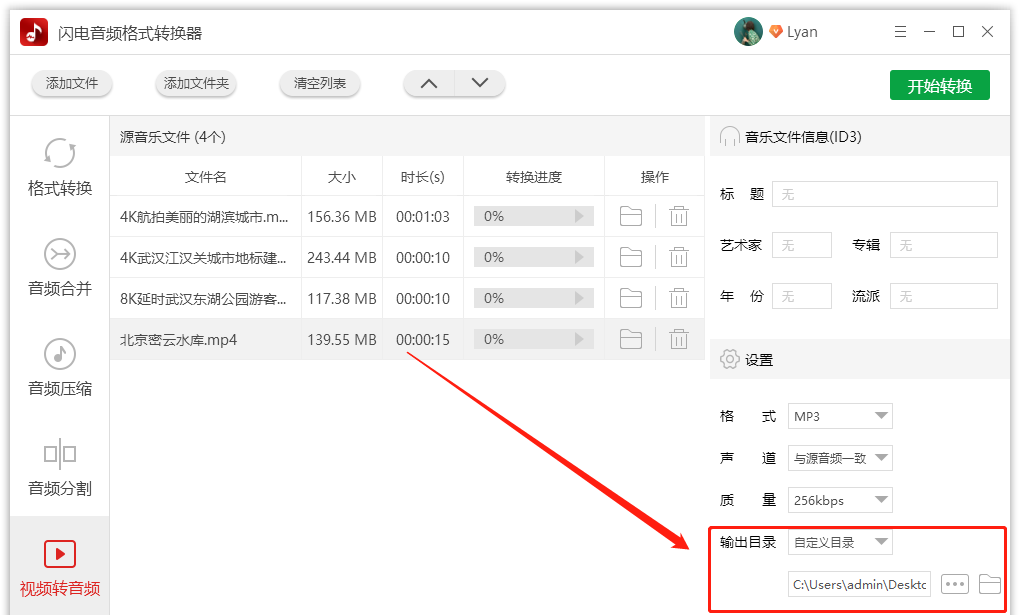This screenshot has width=1020, height=616.
Task: Click the 年份 year input field
Action: coord(801,296)
